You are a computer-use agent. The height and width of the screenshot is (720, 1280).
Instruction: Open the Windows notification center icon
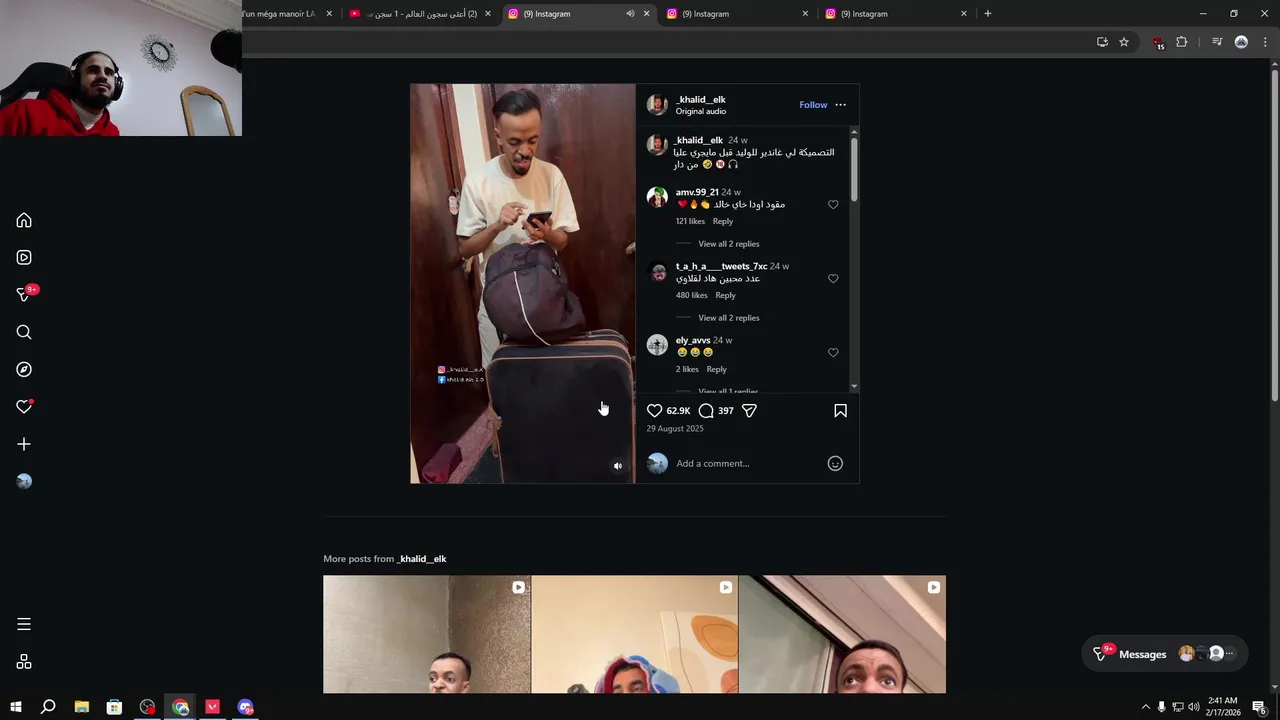pyautogui.click(x=1259, y=707)
